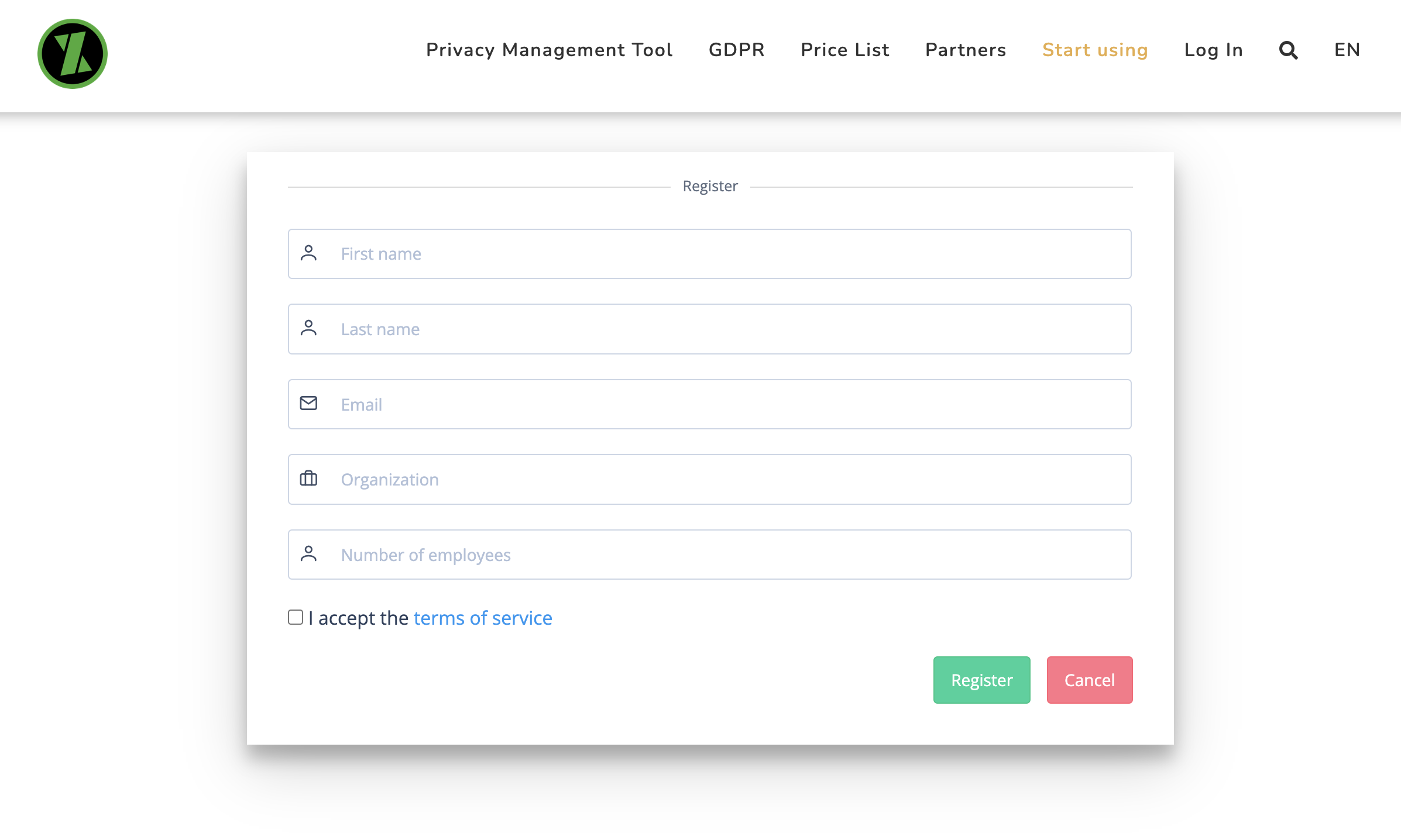Image resolution: width=1401 pixels, height=840 pixels.
Task: Navigate to Partners in the navbar
Action: point(966,50)
